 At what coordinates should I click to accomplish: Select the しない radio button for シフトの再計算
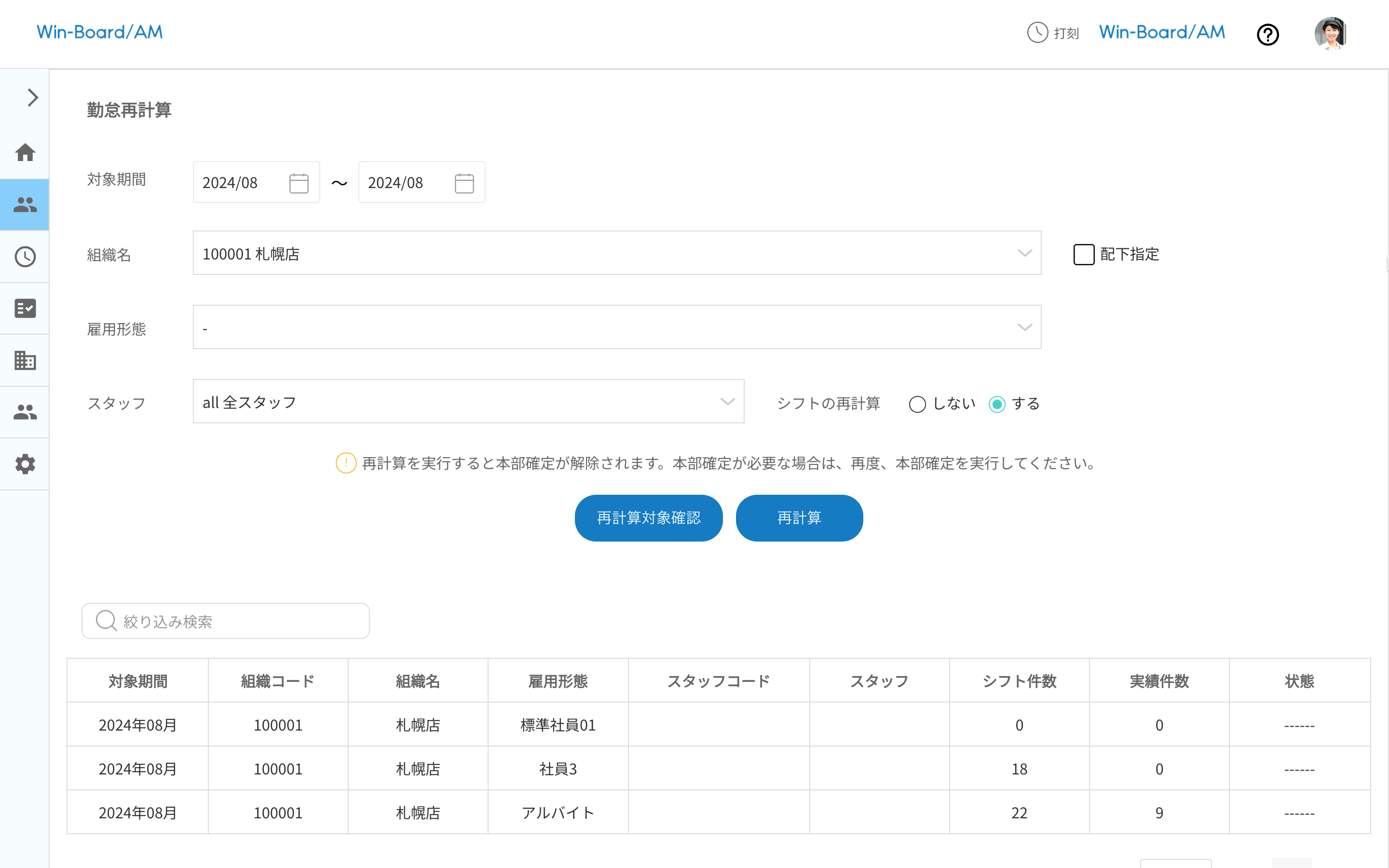918,404
